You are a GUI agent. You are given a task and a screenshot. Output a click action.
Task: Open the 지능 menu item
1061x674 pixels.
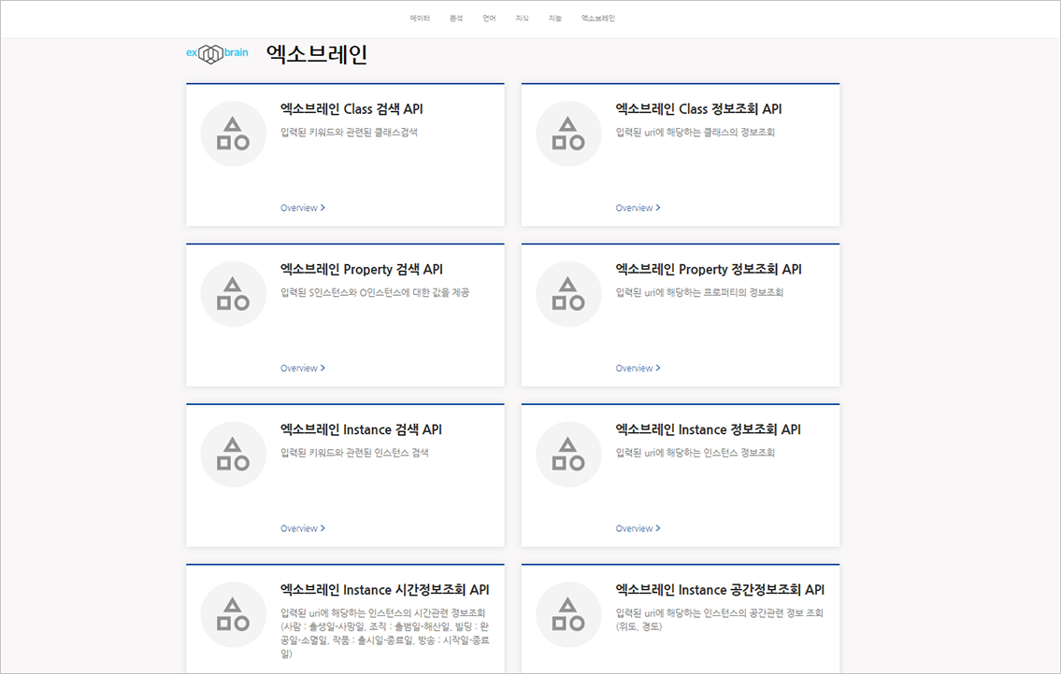coord(555,18)
